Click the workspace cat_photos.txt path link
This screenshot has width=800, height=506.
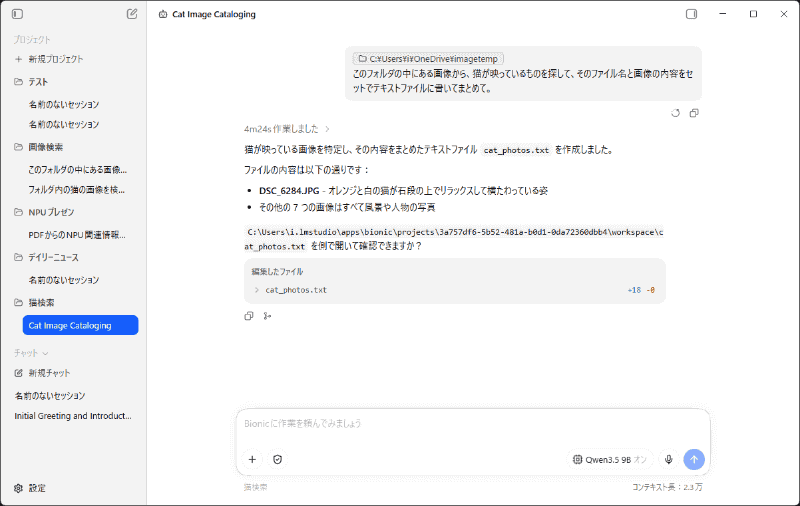pyautogui.click(x=454, y=239)
